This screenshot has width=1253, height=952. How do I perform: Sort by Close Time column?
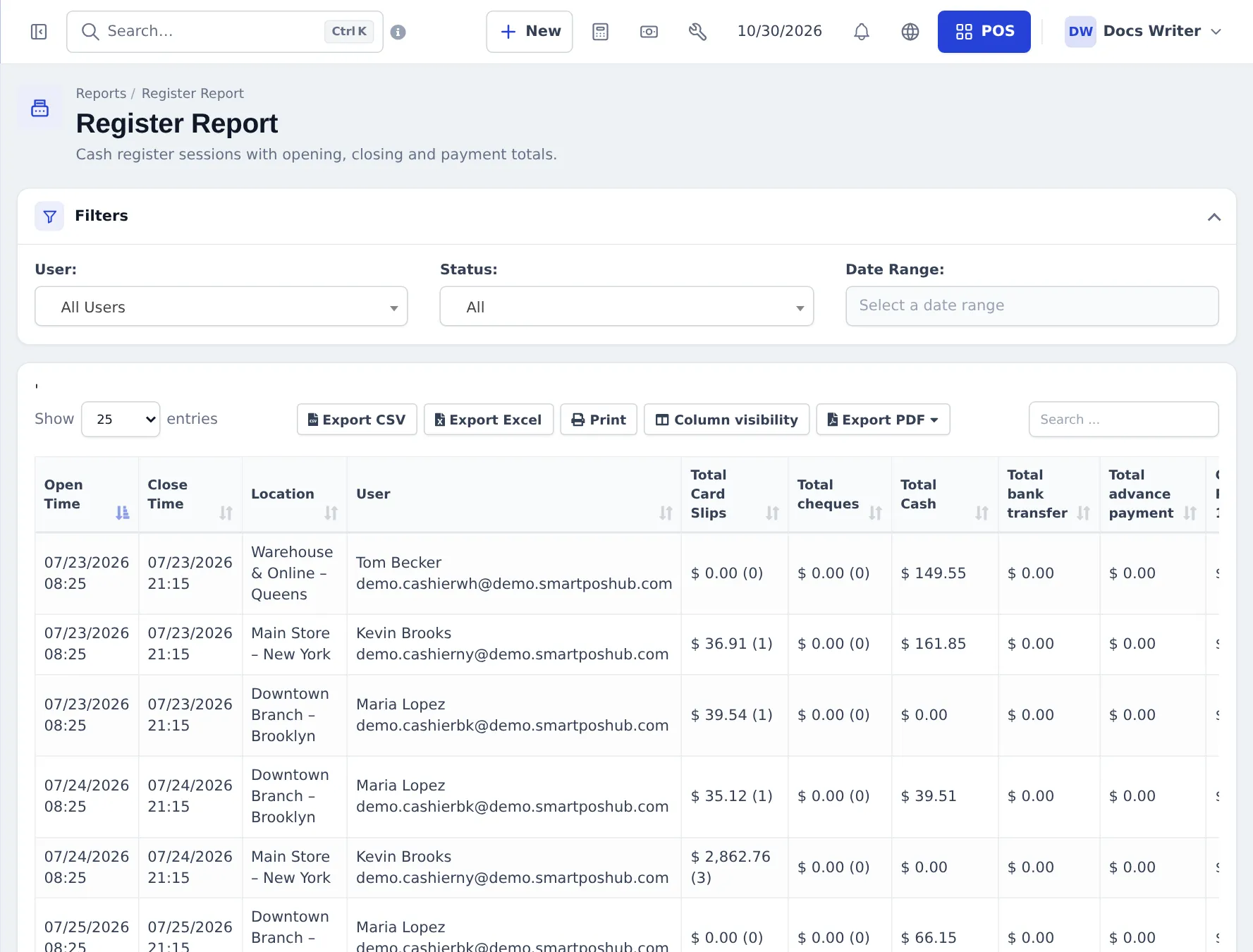[190, 494]
